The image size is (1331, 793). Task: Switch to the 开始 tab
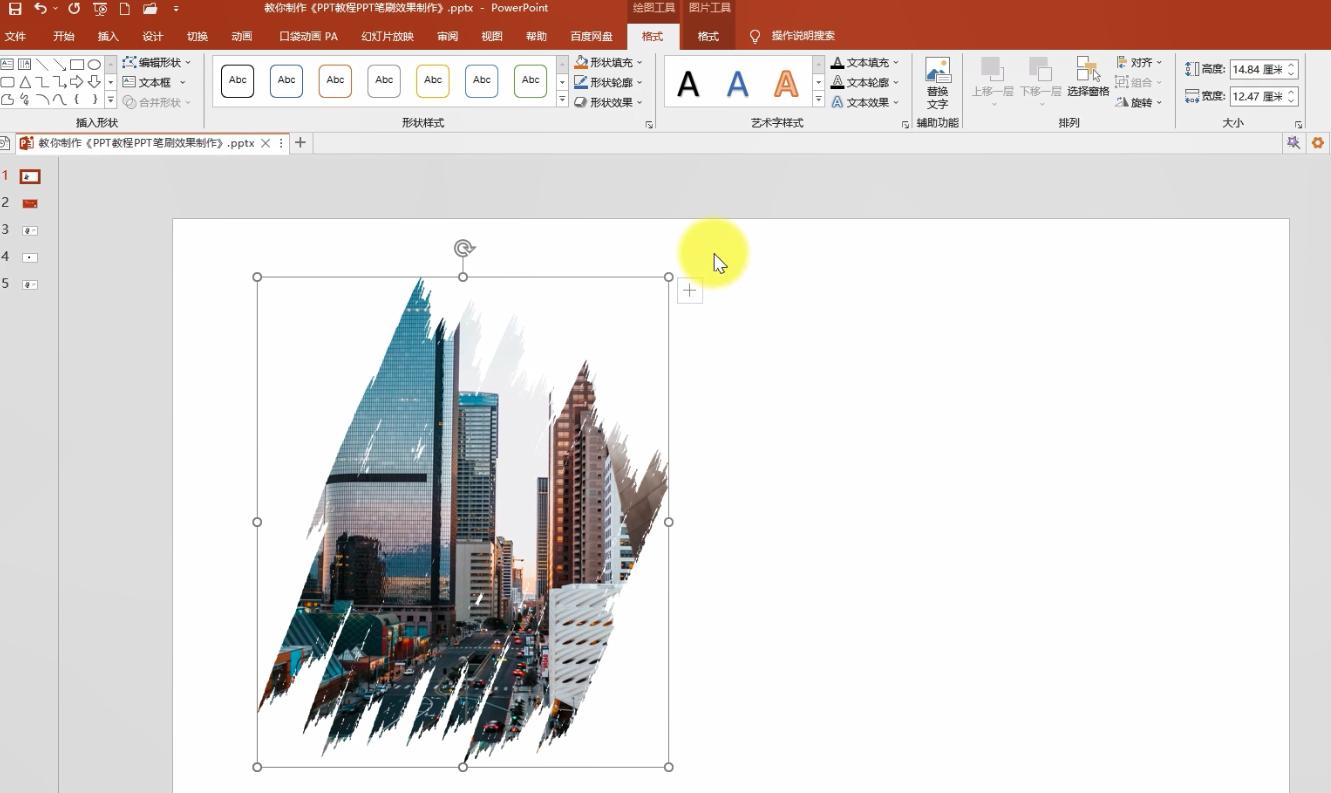[x=64, y=36]
